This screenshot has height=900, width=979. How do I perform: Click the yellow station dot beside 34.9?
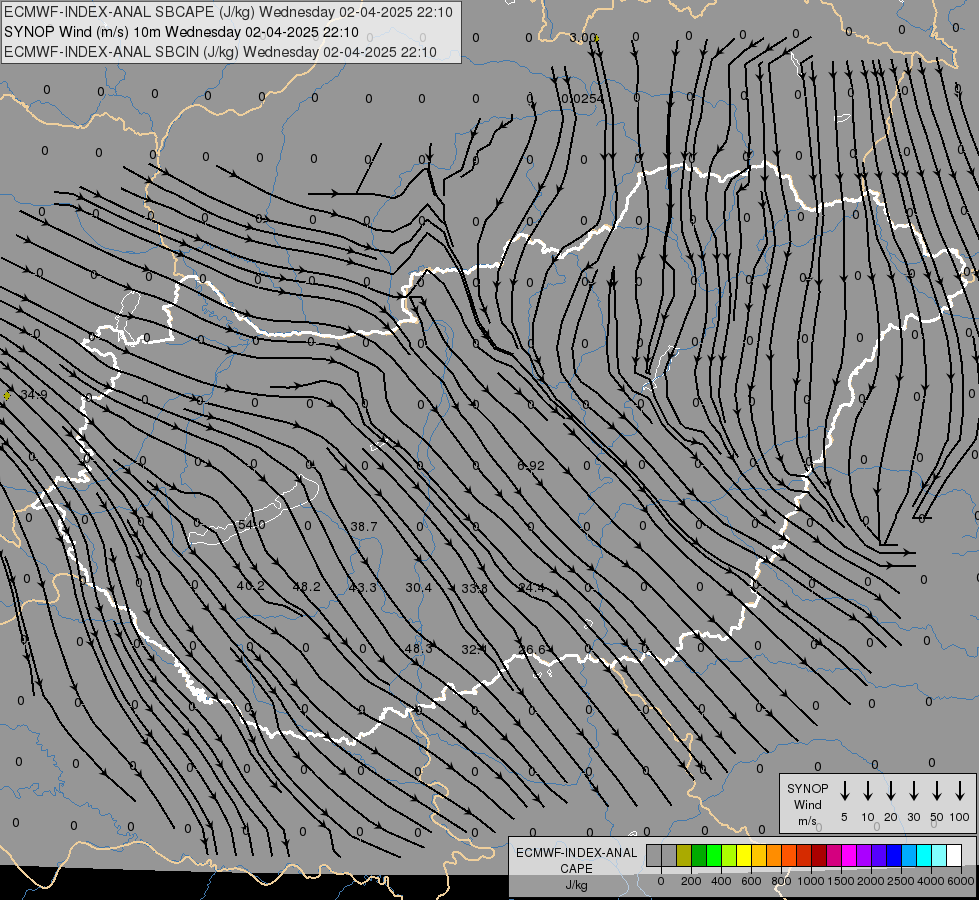[x=7, y=396]
